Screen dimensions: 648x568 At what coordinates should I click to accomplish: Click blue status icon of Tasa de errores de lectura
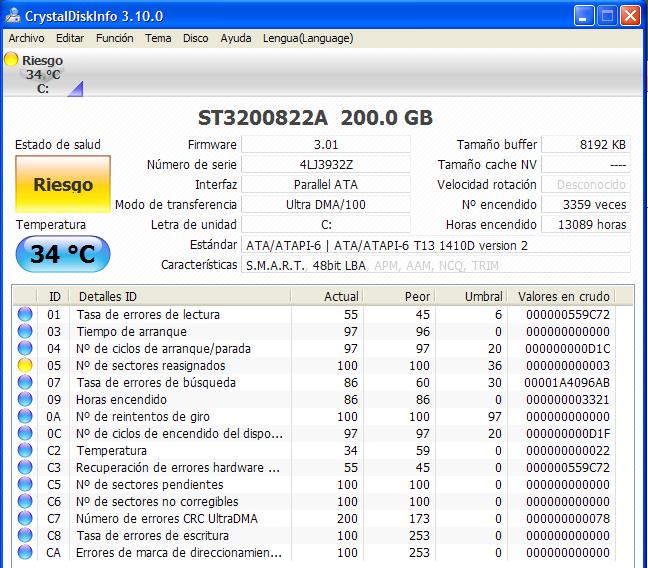(x=25, y=315)
